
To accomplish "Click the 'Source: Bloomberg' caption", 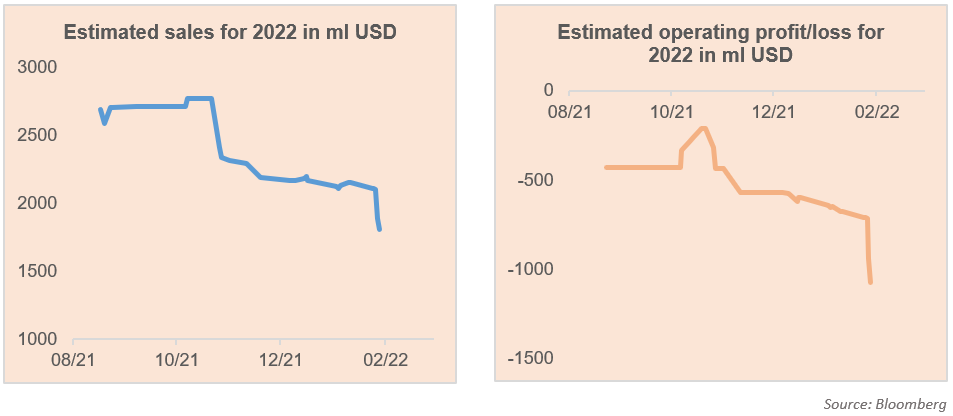I will pyautogui.click(x=884, y=402).
